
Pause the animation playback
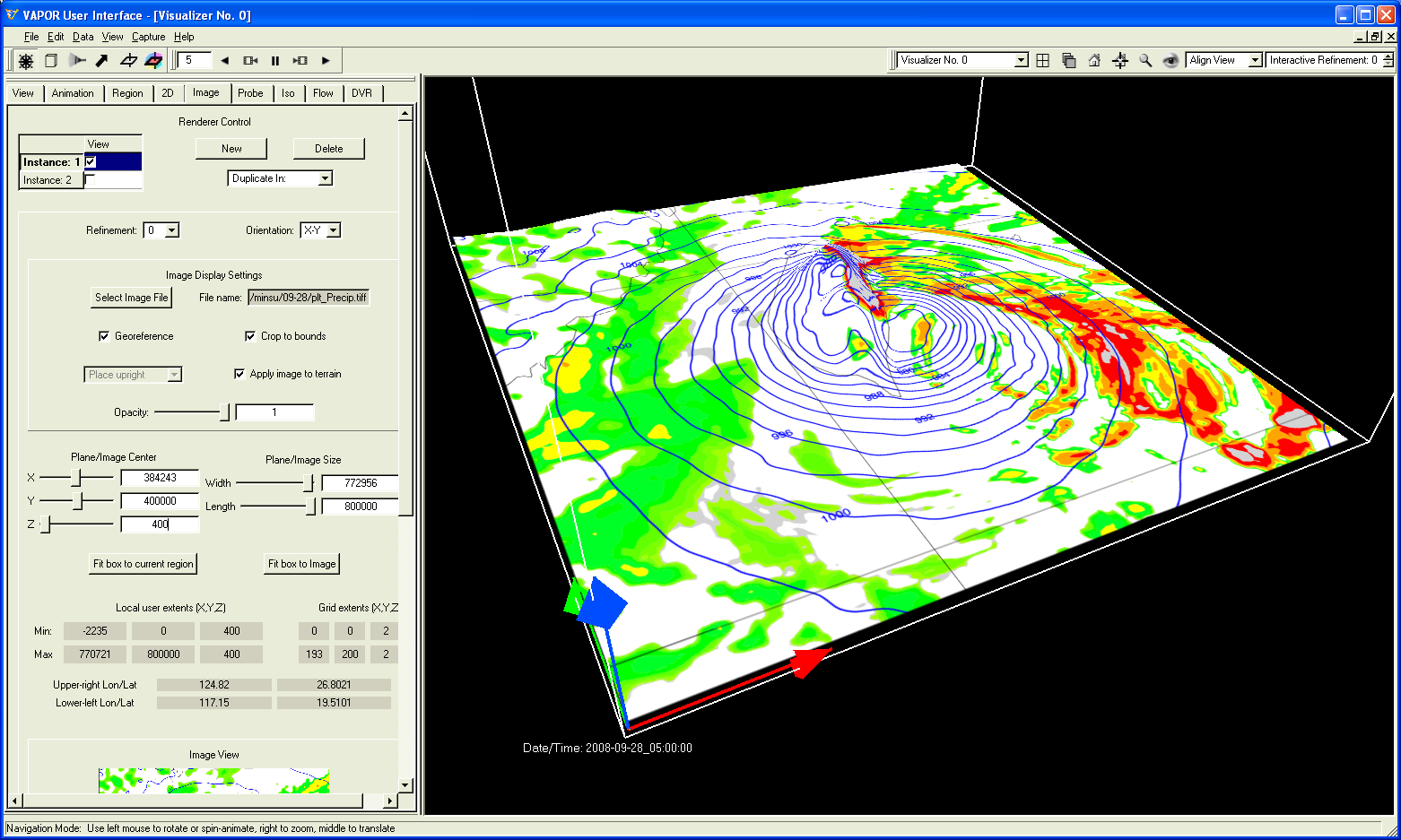[x=275, y=61]
